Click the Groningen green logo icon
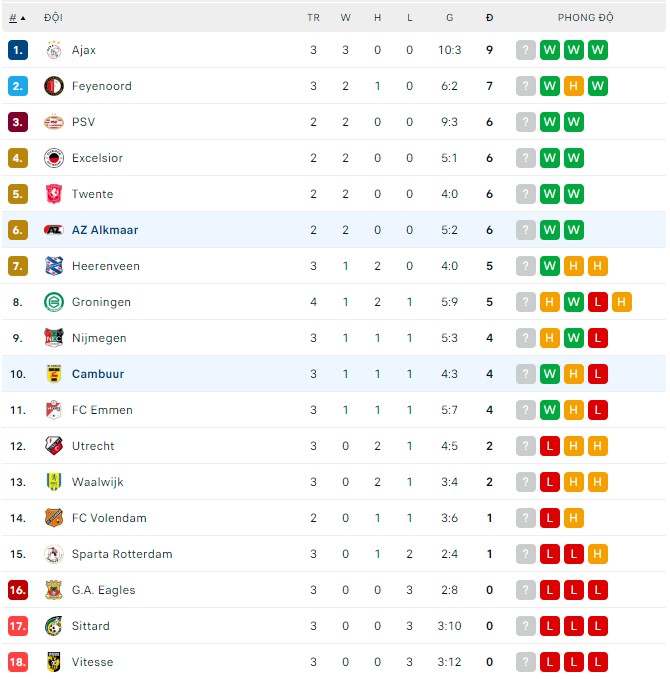Image resolution: width=670 pixels, height=679 pixels. (x=54, y=302)
